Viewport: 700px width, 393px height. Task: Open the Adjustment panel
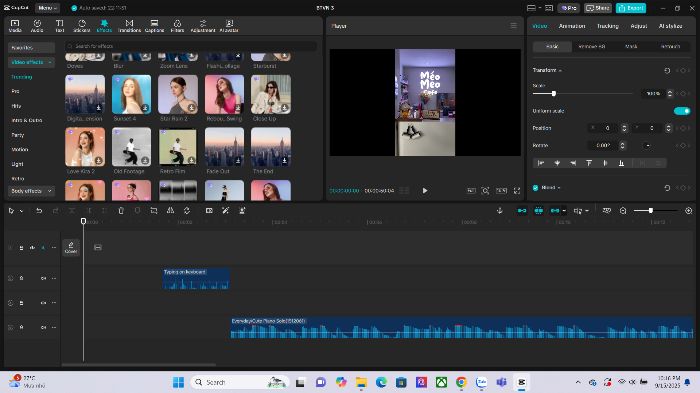[x=203, y=26]
